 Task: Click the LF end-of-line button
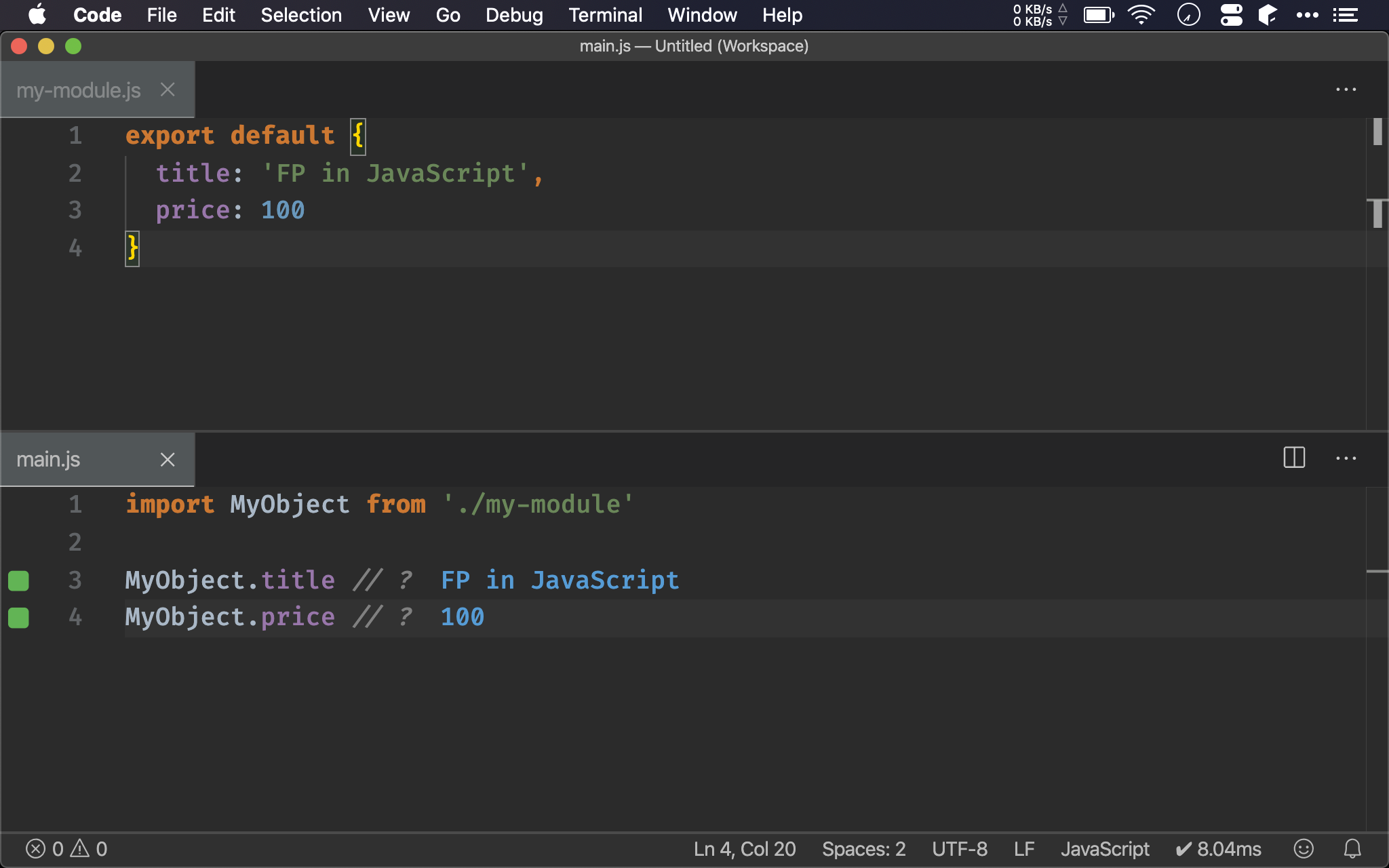point(1023,848)
